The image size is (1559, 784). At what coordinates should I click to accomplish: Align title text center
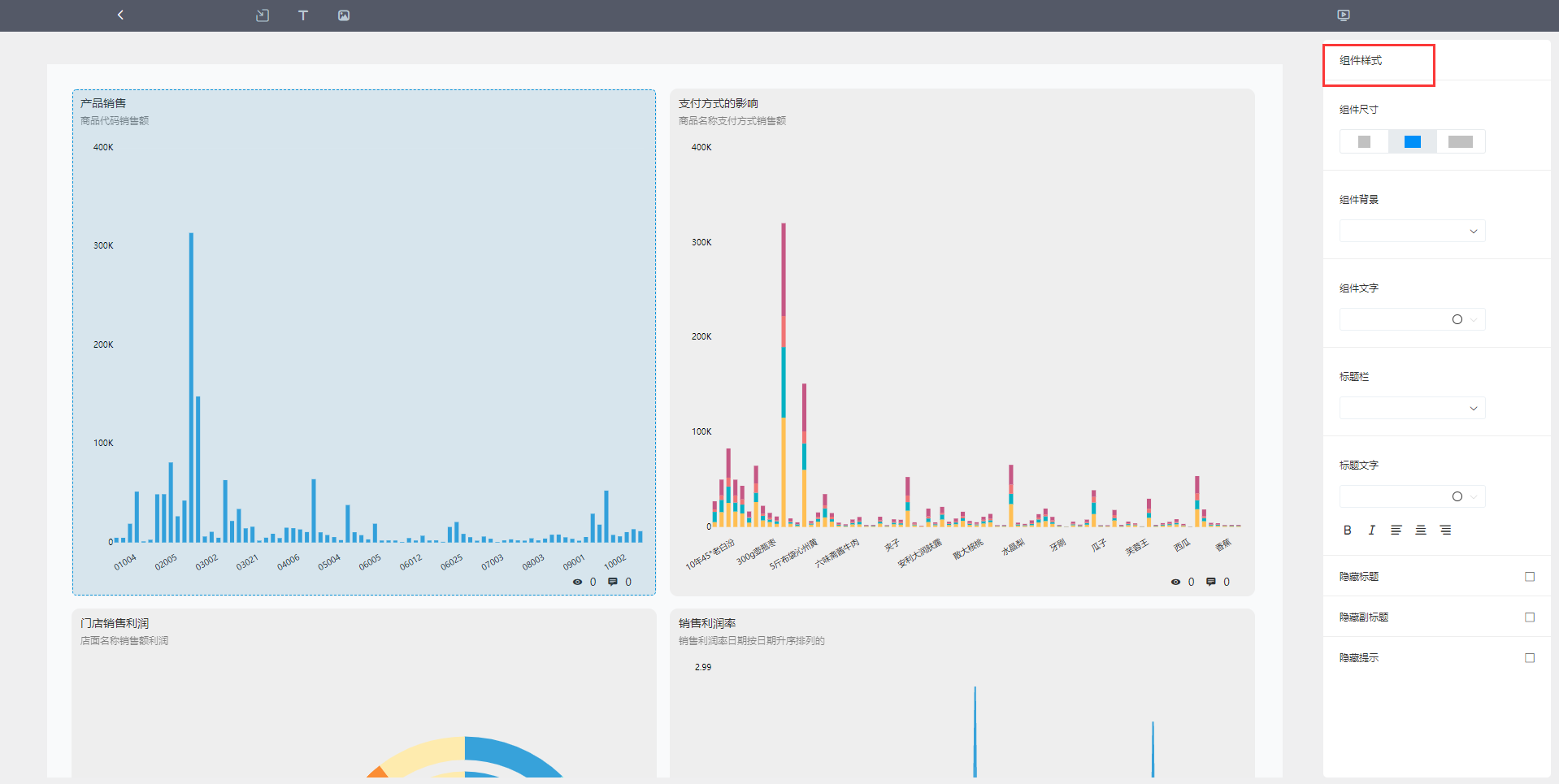pyautogui.click(x=1421, y=530)
